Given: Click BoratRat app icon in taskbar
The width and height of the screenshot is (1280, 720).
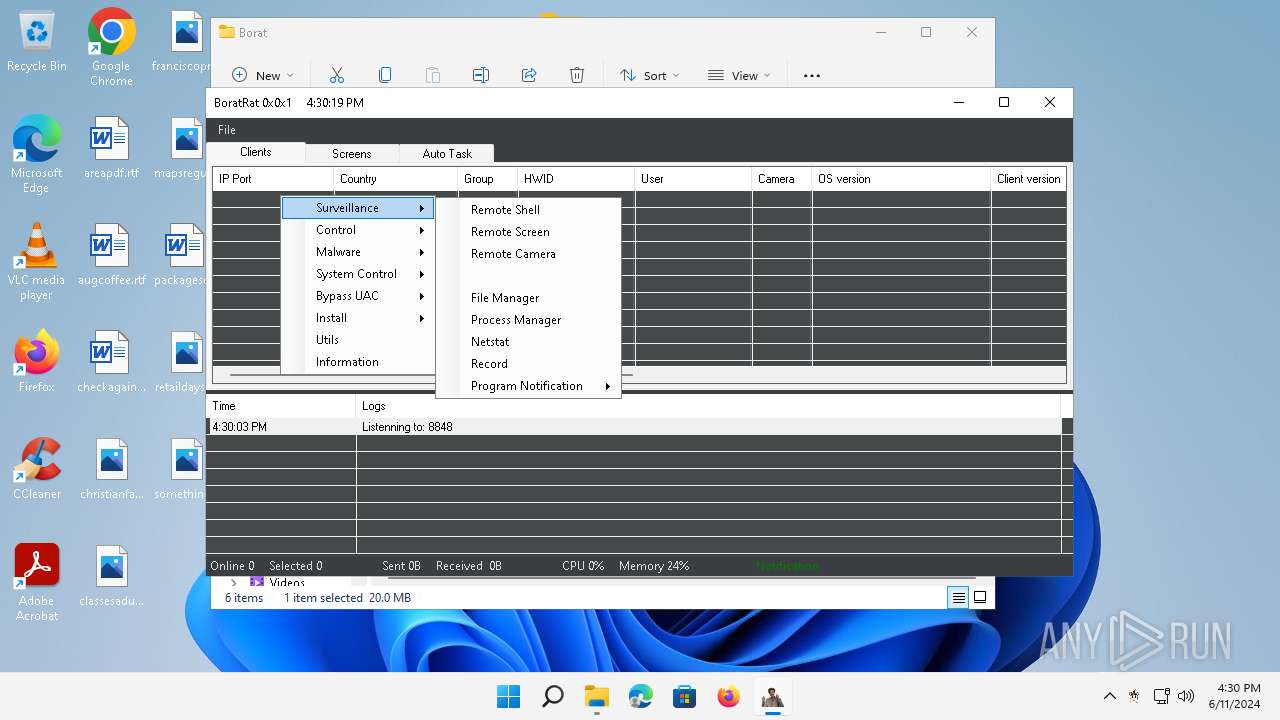Looking at the screenshot, I should 772,696.
